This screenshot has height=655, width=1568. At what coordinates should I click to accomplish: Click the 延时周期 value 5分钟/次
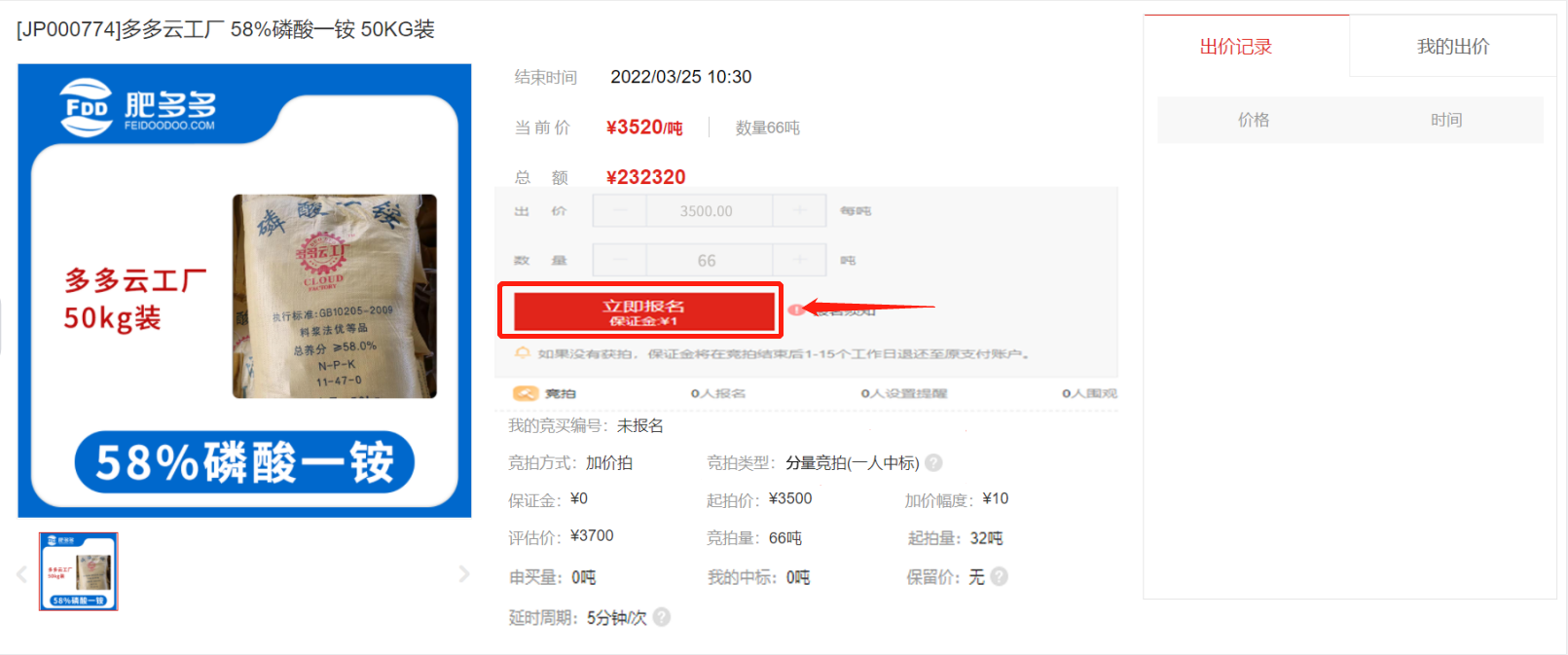(x=617, y=617)
